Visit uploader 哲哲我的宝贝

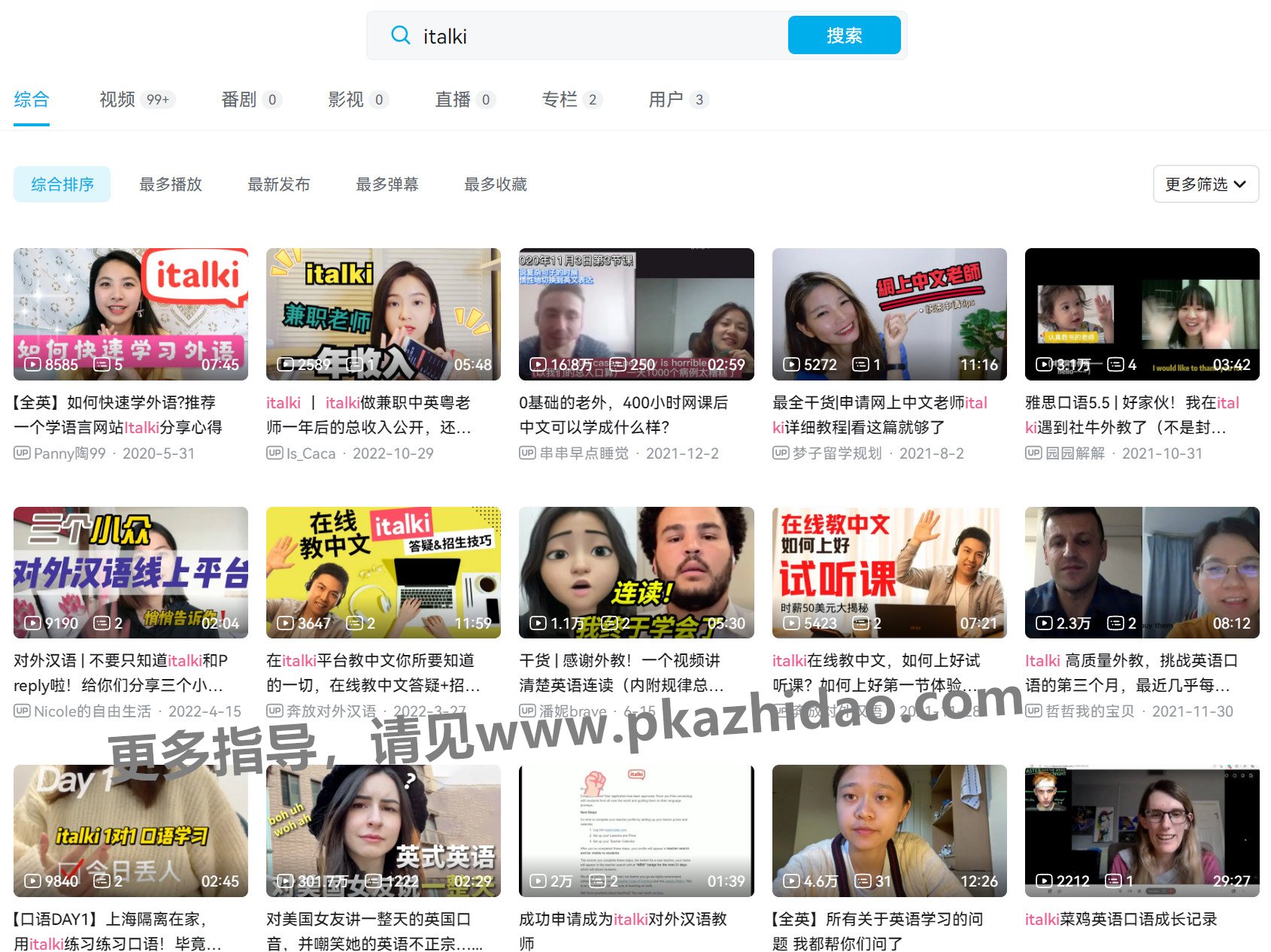1090,711
